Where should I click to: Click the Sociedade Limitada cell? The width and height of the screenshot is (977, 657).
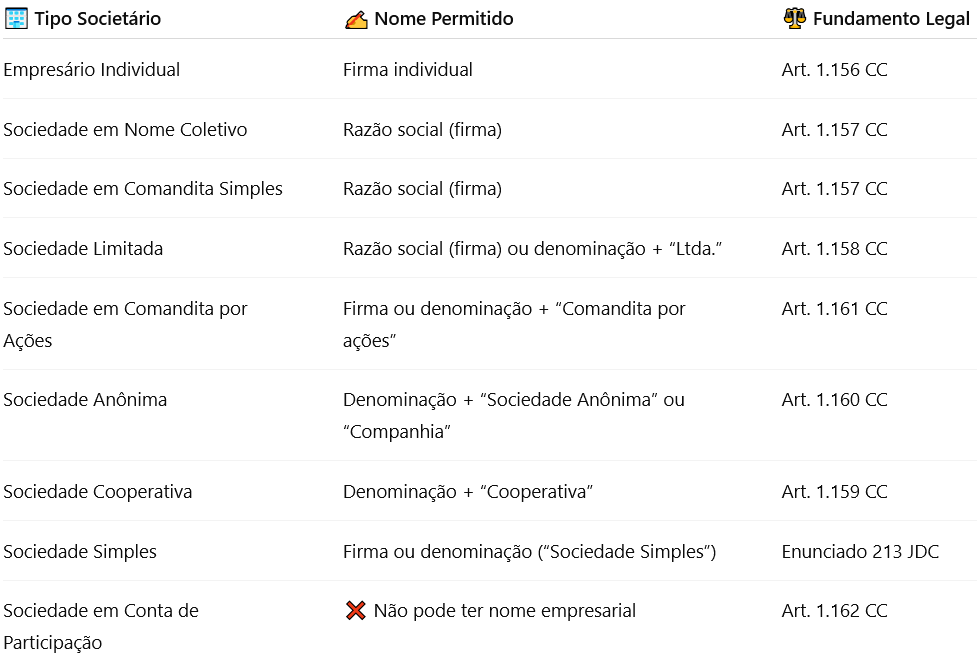click(83, 249)
